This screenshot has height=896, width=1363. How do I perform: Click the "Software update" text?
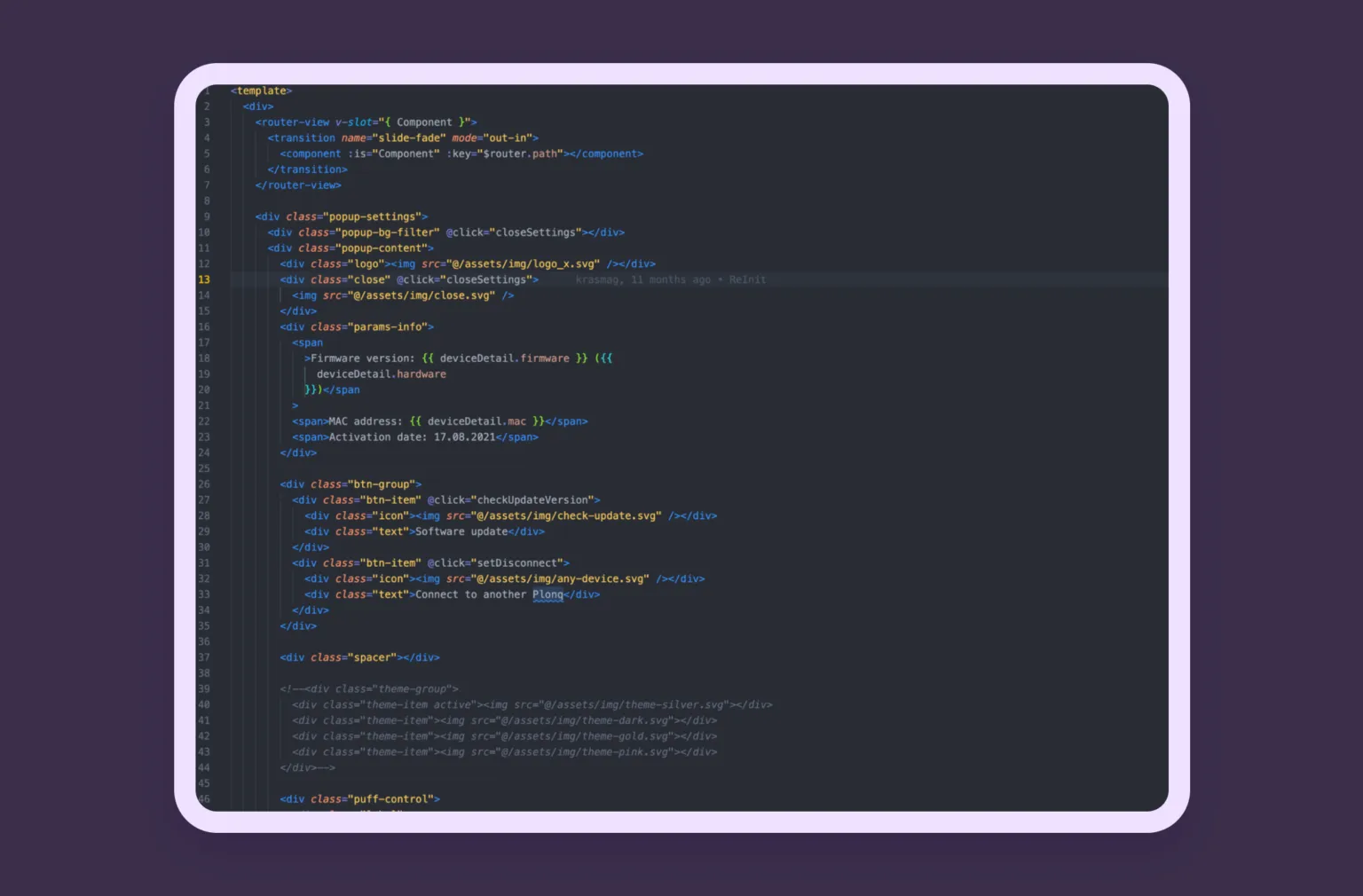point(461,531)
